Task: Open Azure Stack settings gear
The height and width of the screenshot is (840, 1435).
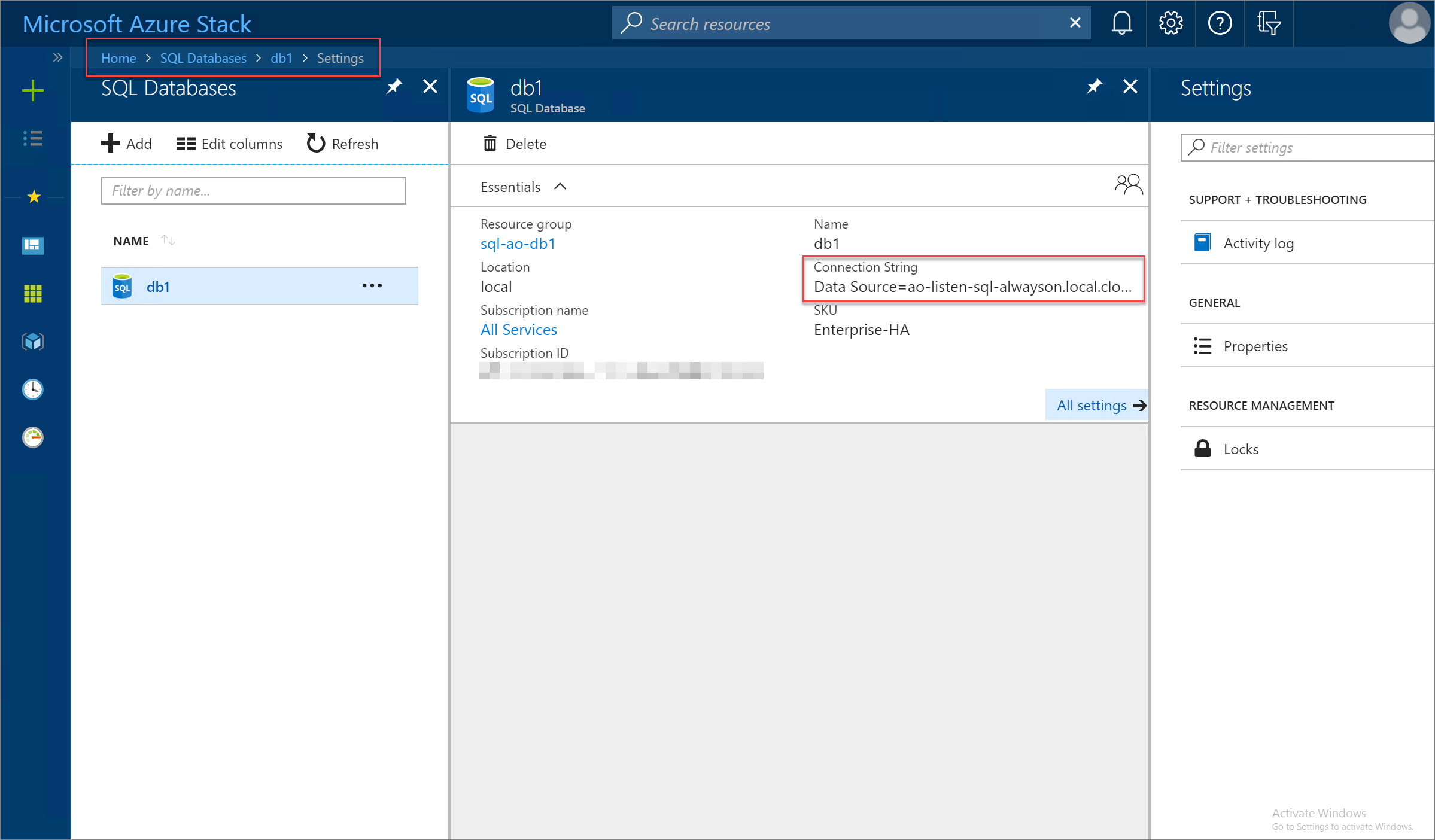Action: tap(1170, 23)
